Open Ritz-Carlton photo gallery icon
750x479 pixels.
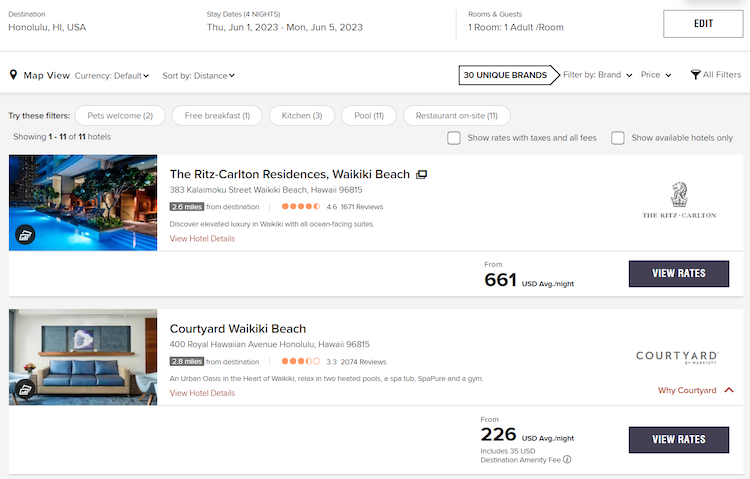tap(25, 235)
